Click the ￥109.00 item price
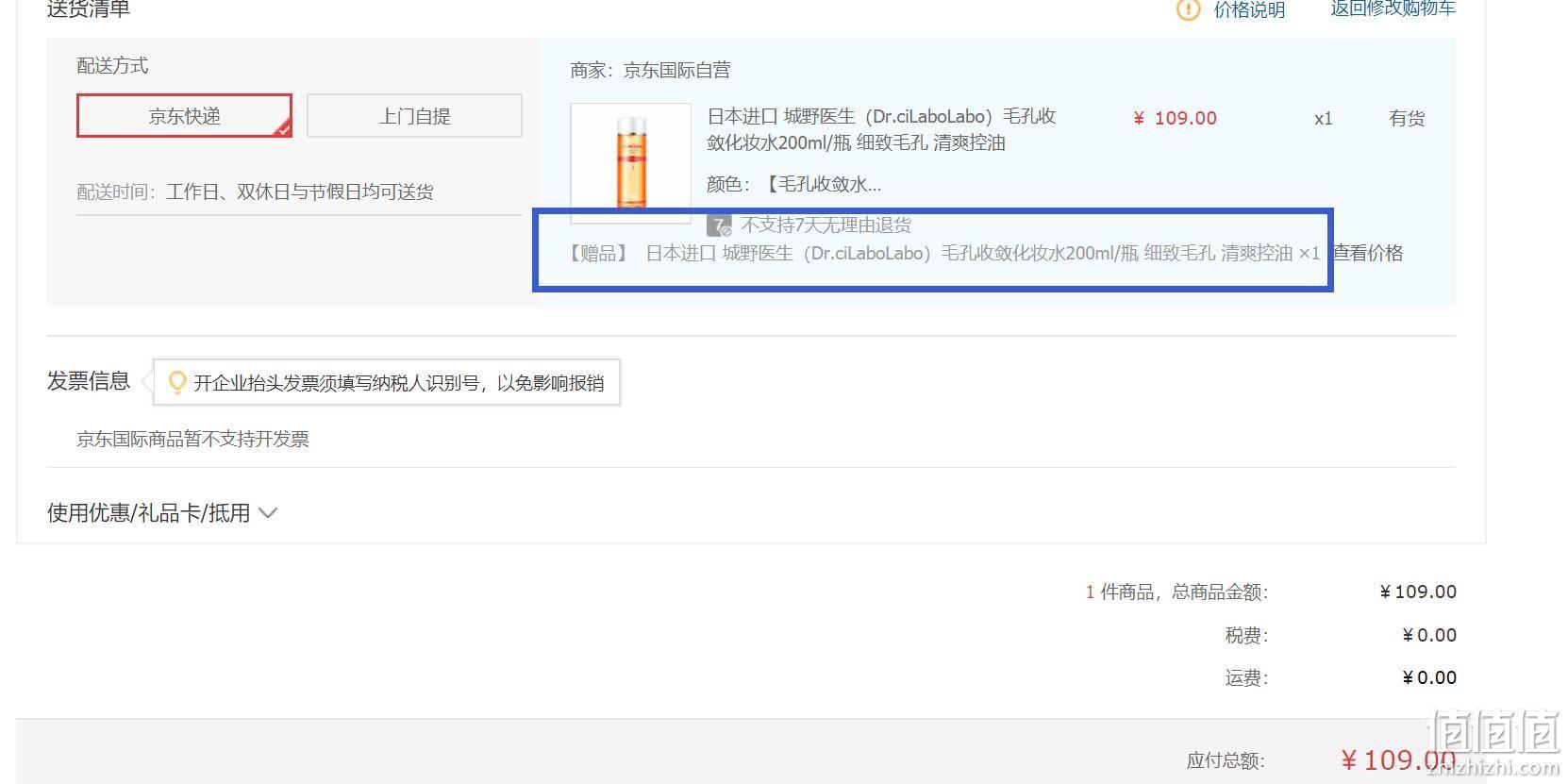Viewport: 1568px width, 784px height. 1175,118
